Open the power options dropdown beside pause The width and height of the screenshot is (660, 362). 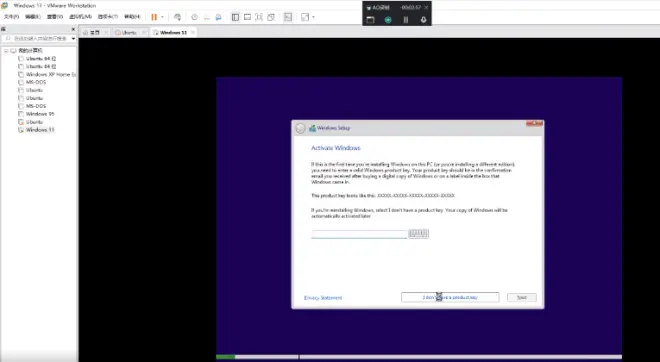click(162, 17)
